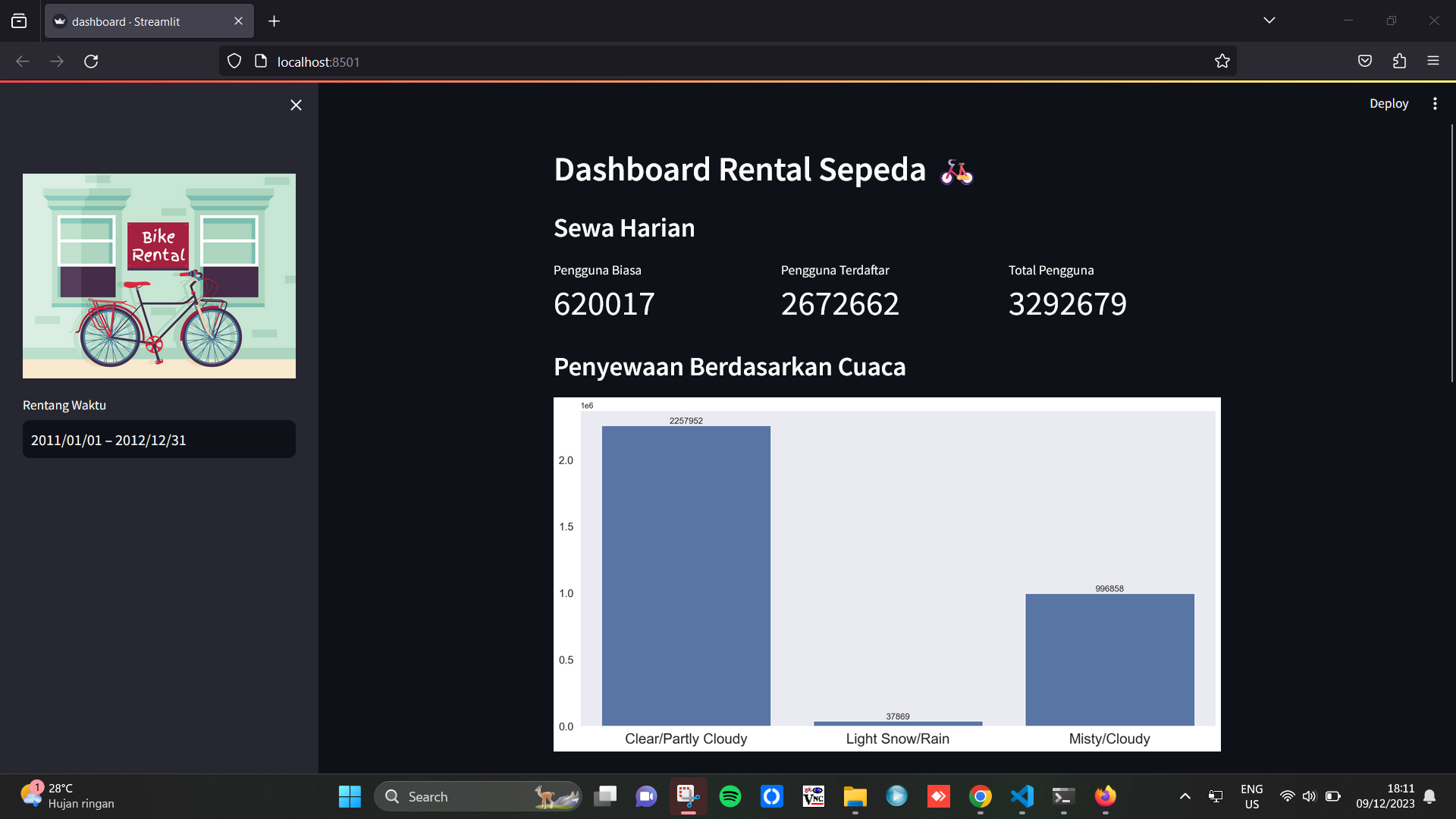Reload the current page
This screenshot has width=1456, height=819.
[x=91, y=61]
